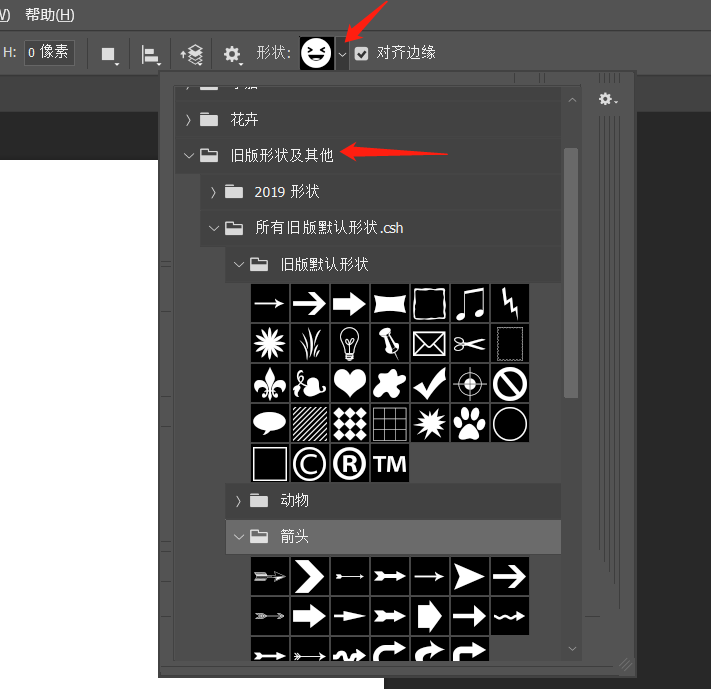
Task: Select the splat blob shape
Action: pos(390,383)
